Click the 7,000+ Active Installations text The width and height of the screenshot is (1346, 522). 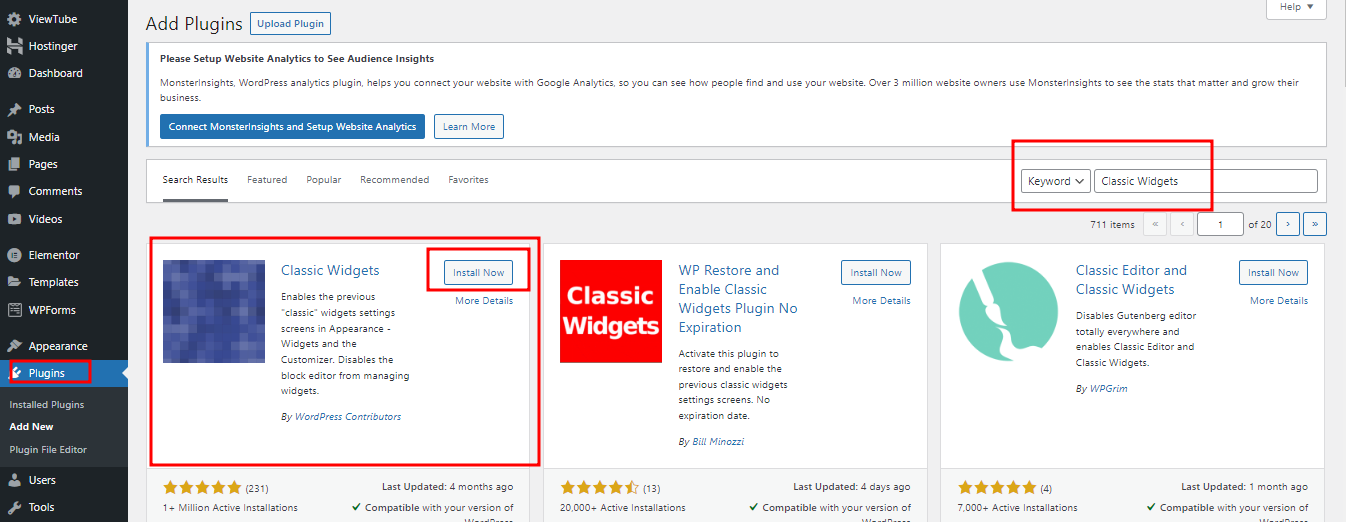click(1018, 508)
